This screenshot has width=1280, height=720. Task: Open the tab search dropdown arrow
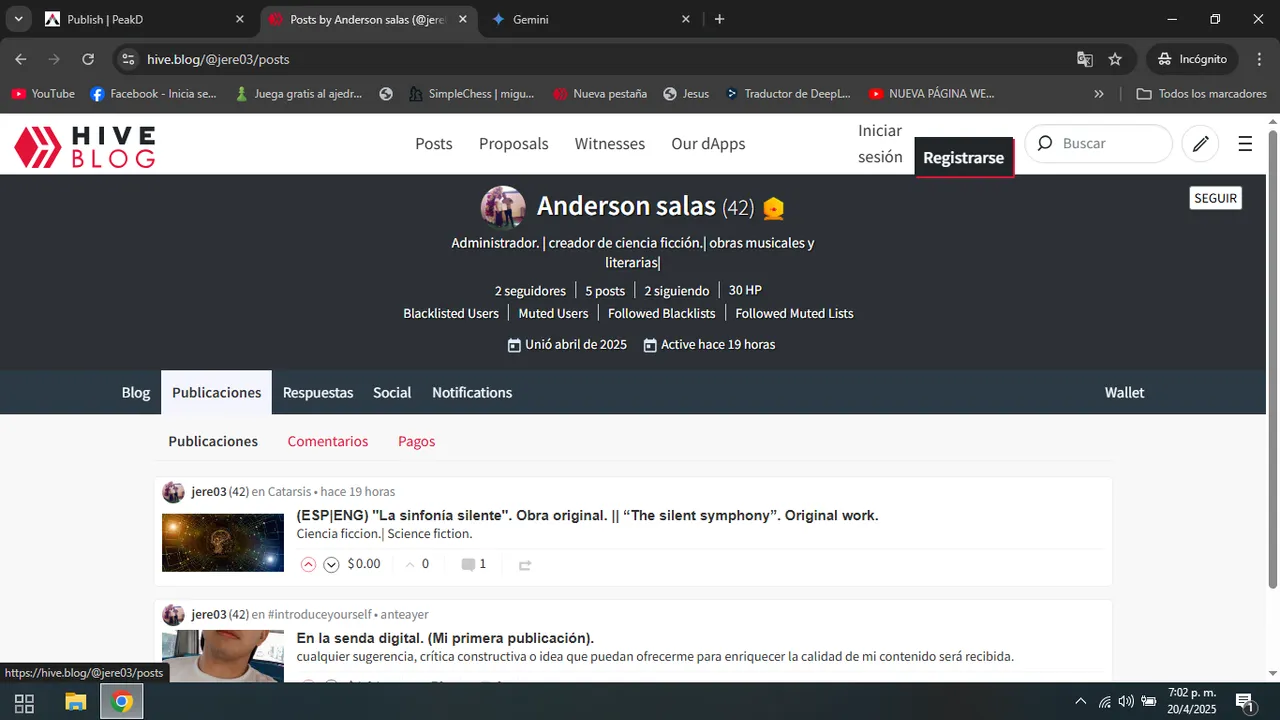pyautogui.click(x=18, y=19)
